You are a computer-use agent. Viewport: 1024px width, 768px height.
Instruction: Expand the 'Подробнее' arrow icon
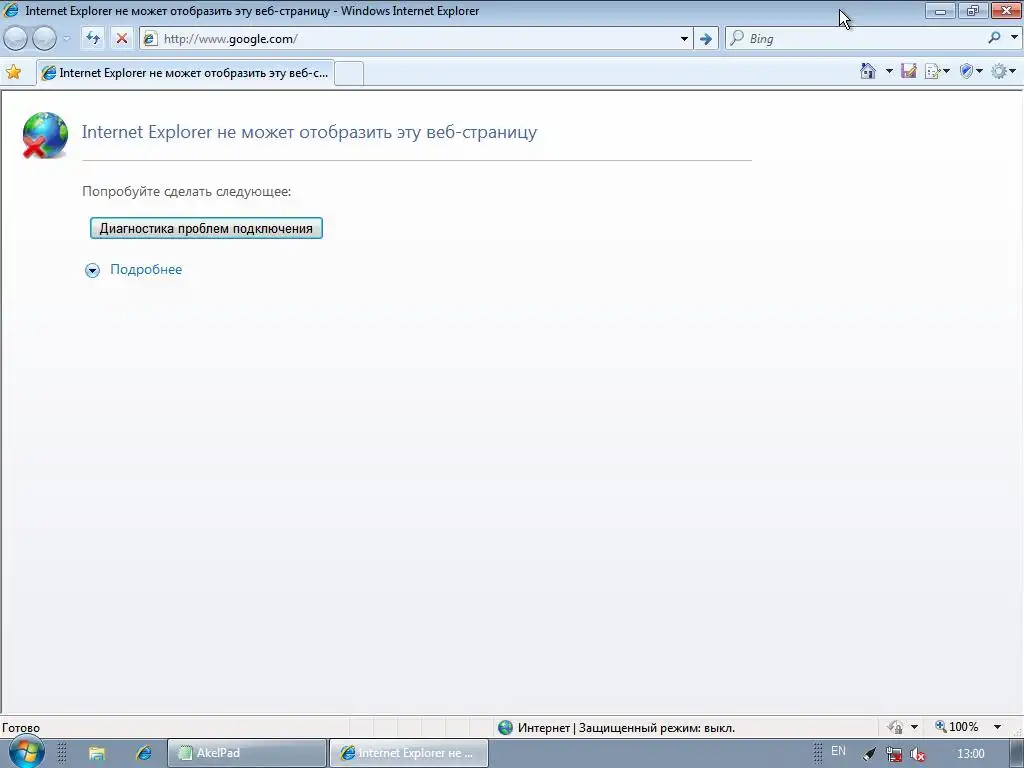point(93,270)
